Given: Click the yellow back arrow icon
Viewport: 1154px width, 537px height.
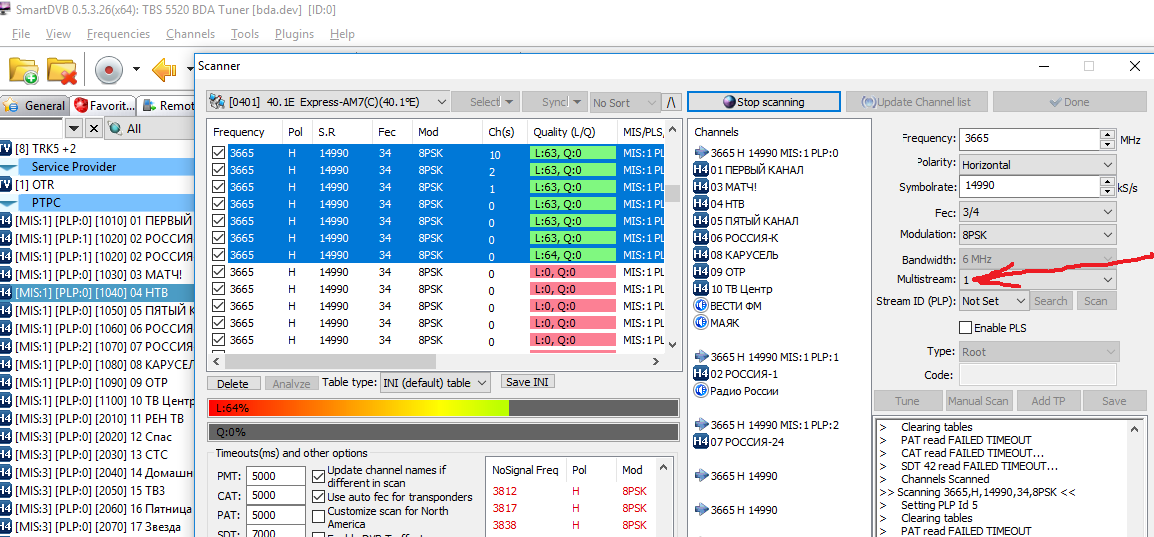Looking at the screenshot, I should pos(164,70).
